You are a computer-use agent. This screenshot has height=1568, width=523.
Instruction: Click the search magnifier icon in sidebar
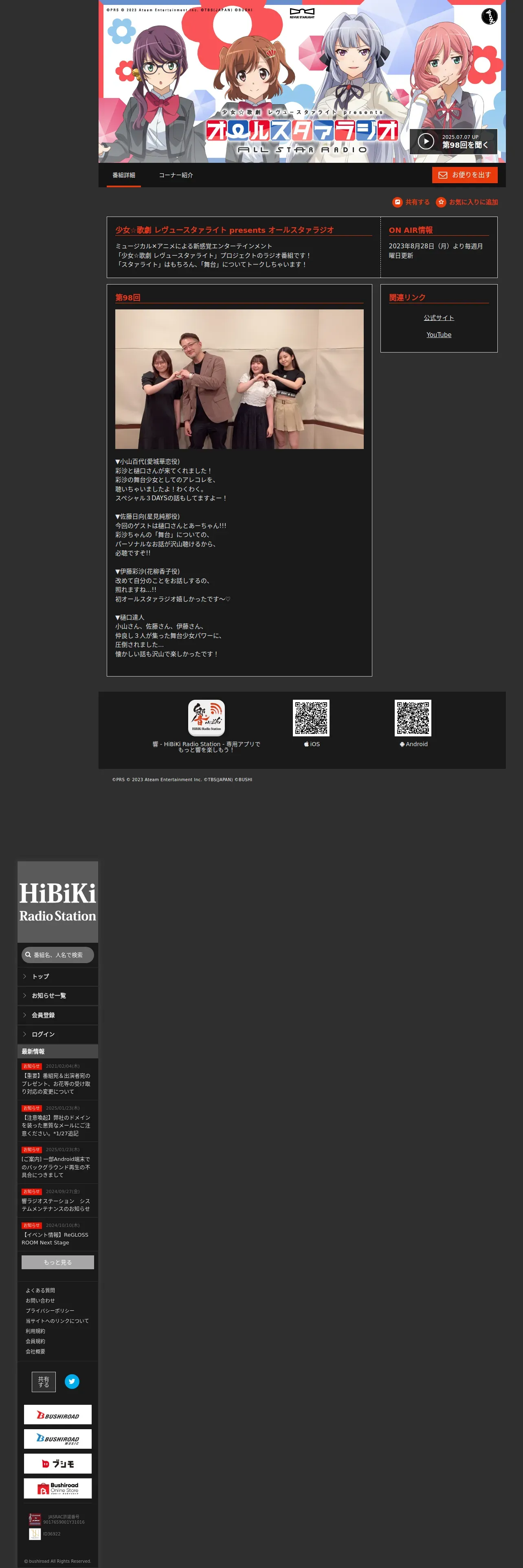coord(28,955)
